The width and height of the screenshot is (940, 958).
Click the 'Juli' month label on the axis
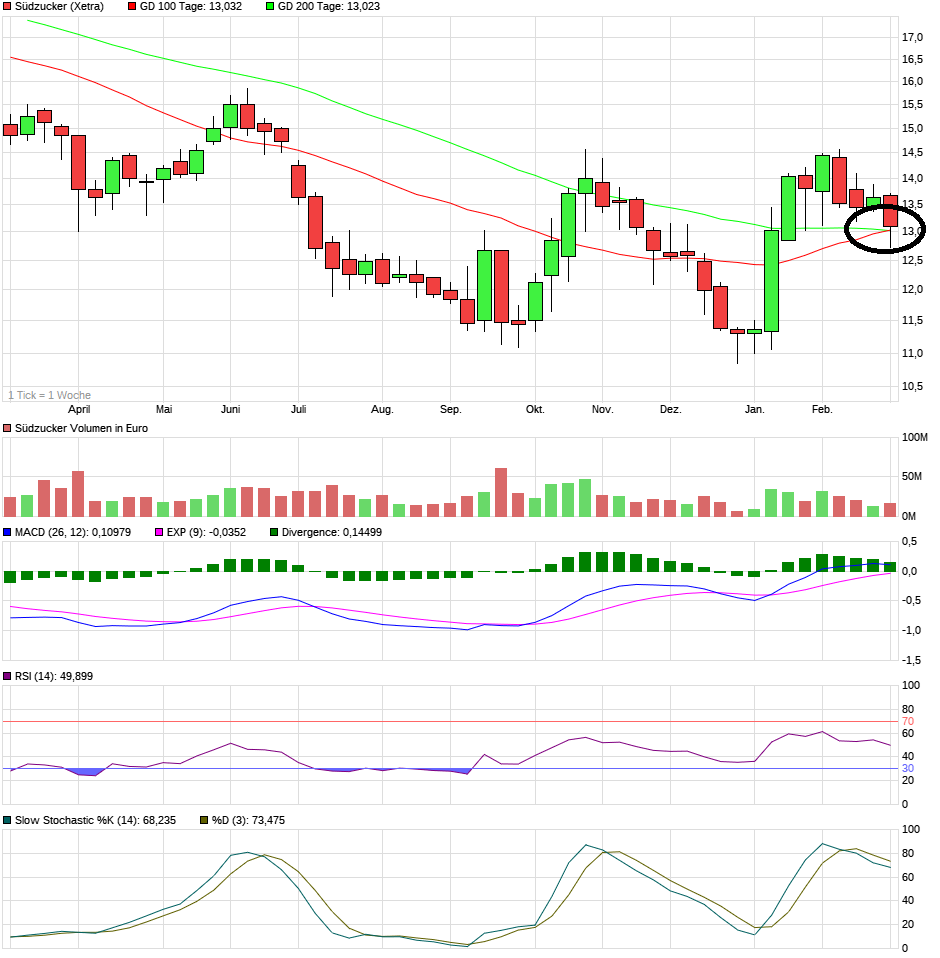pyautogui.click(x=298, y=409)
